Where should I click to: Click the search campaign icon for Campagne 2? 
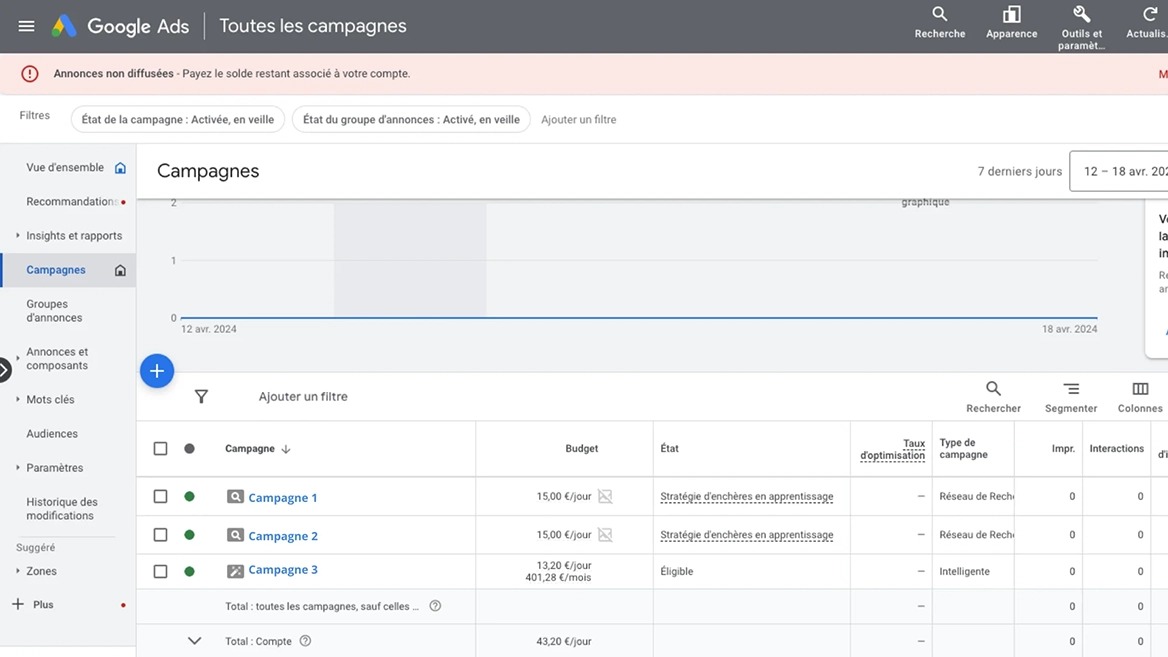[235, 535]
